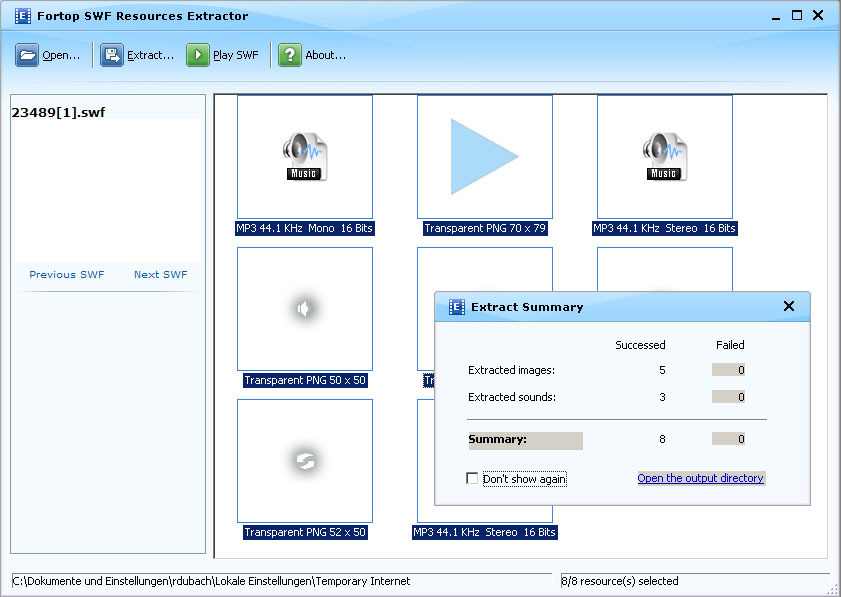Select the speaker image 50 x 50 thumbnail
This screenshot has height=597, width=841.
point(305,309)
